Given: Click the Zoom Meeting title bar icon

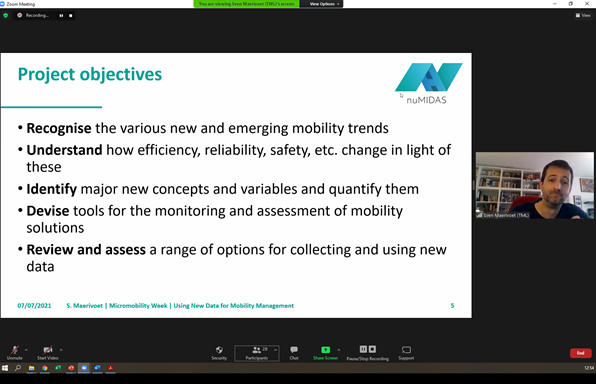Looking at the screenshot, I should click(x=2, y=4).
